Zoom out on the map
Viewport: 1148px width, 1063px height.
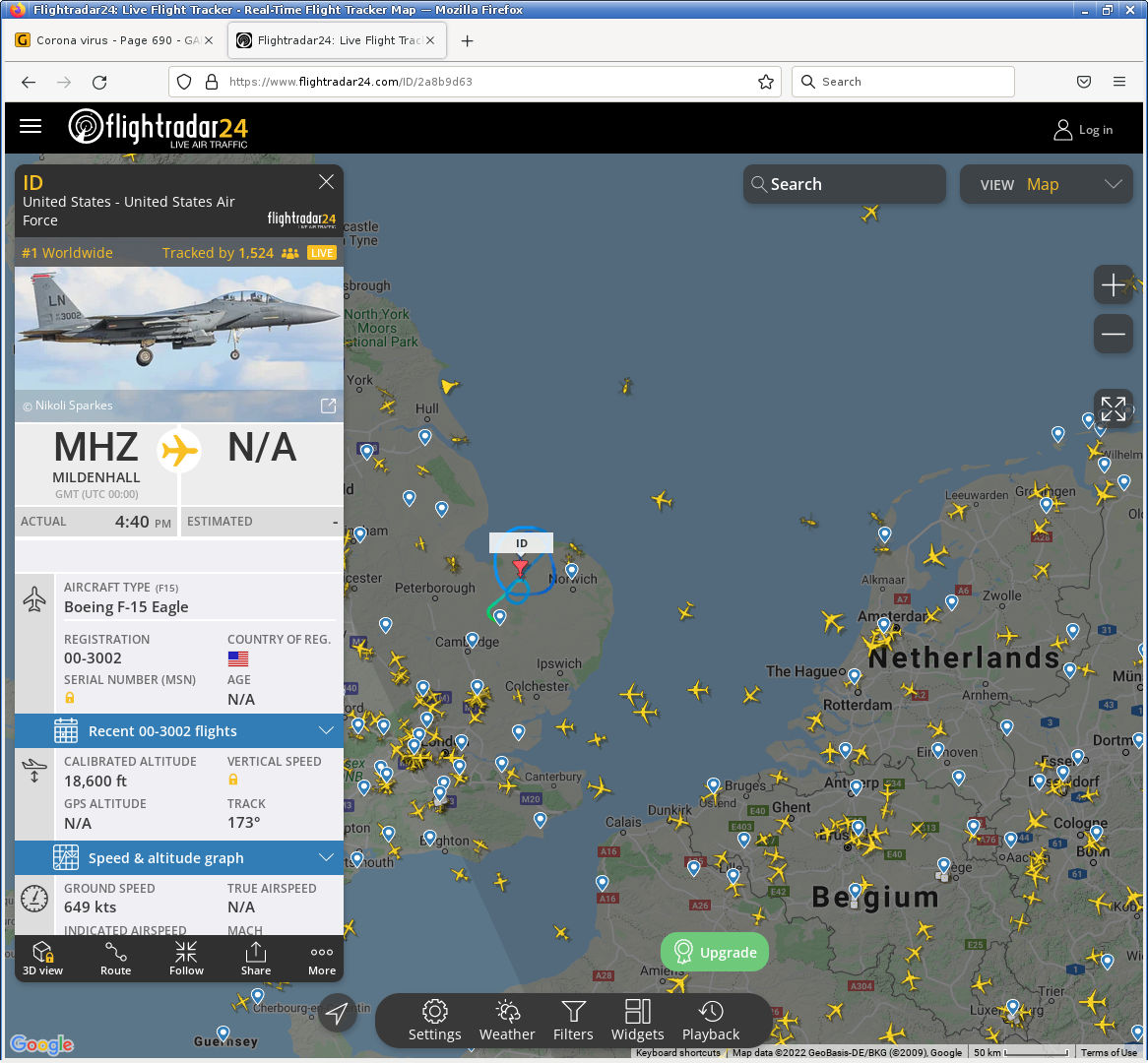coord(1113,335)
